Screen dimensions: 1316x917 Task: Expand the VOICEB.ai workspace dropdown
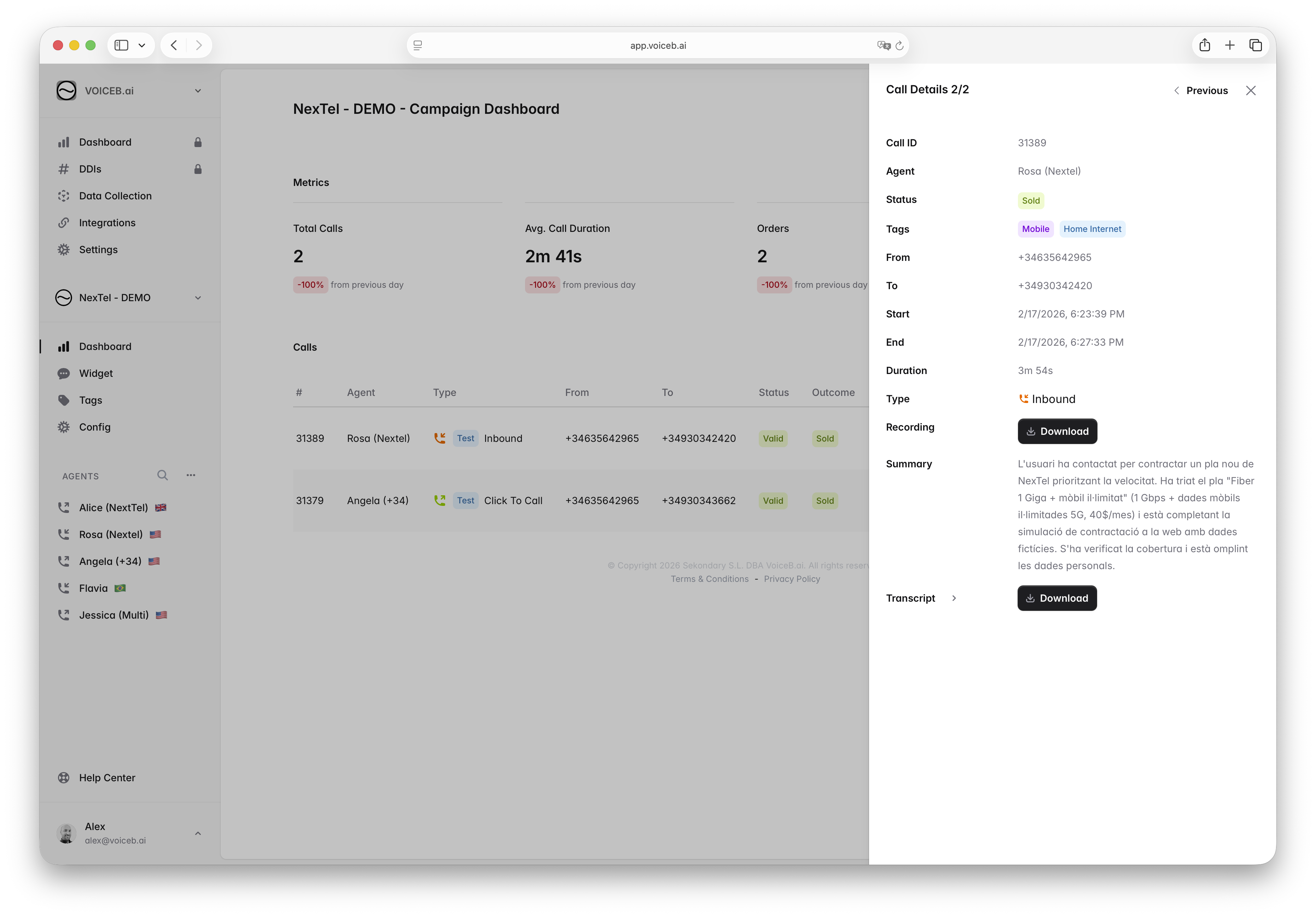198,91
